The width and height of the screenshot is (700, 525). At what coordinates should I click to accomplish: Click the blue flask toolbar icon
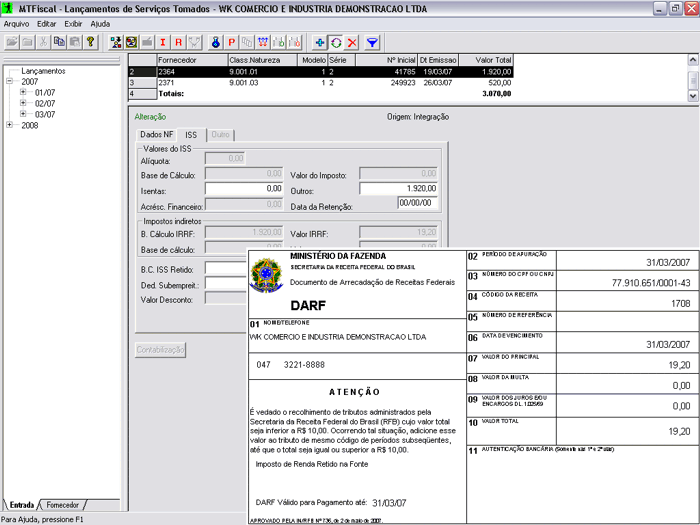point(215,43)
